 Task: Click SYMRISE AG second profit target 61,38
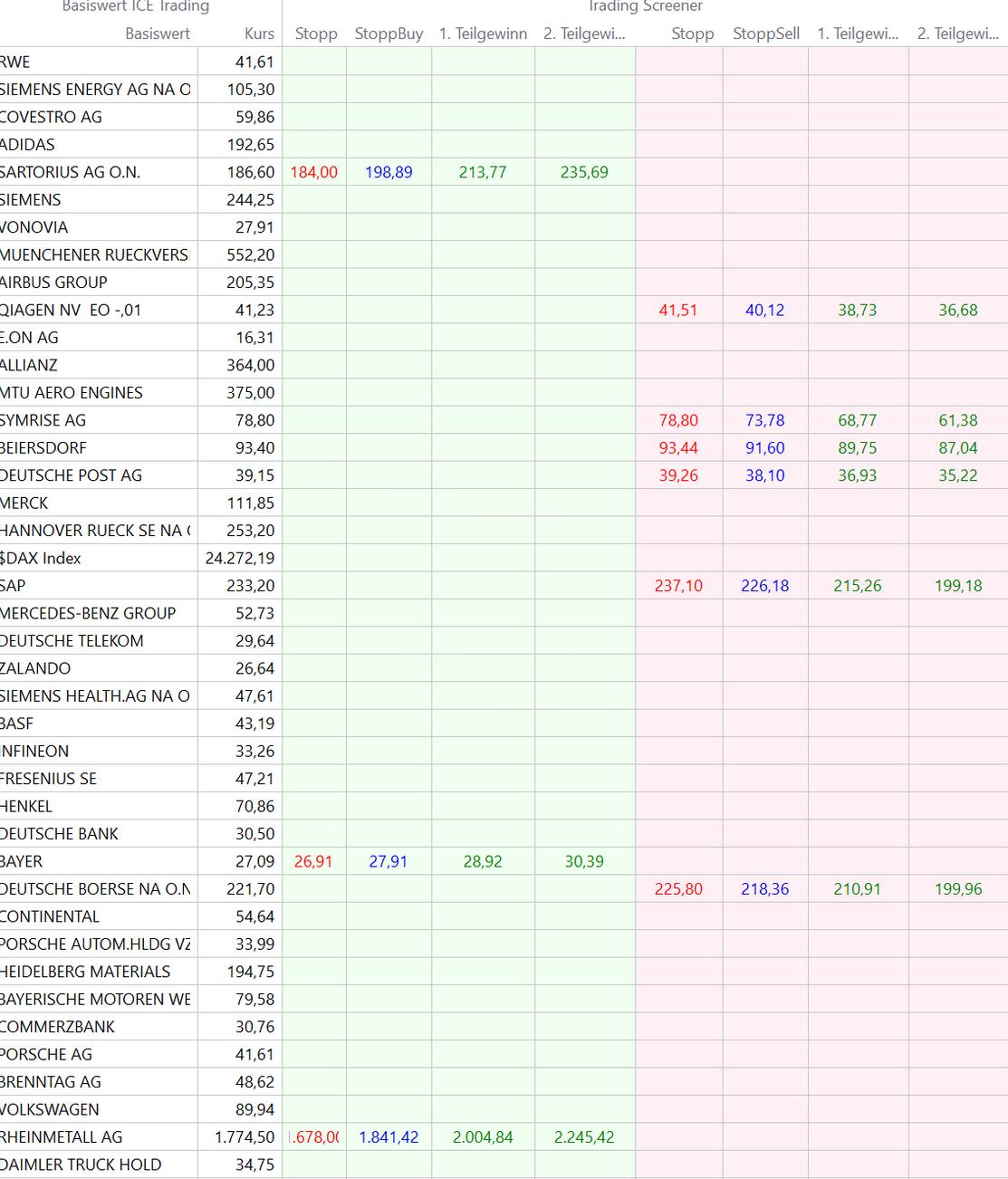pyautogui.click(x=957, y=420)
